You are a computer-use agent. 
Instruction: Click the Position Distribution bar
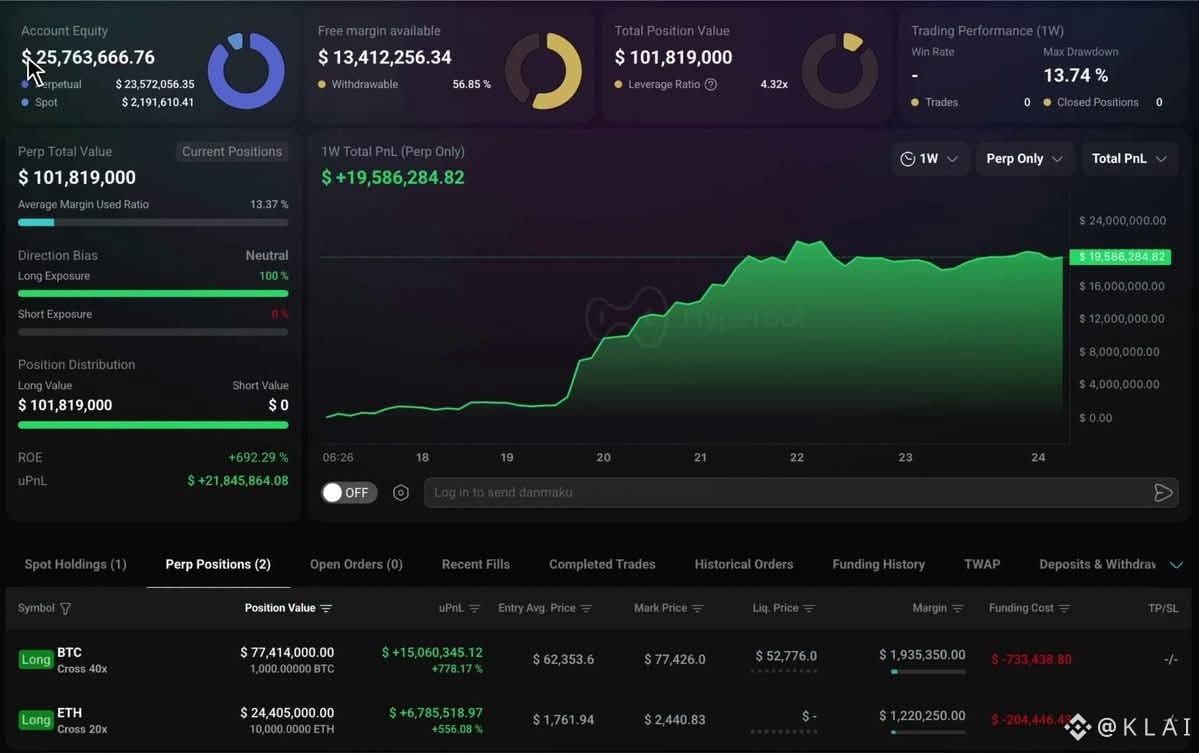point(153,425)
